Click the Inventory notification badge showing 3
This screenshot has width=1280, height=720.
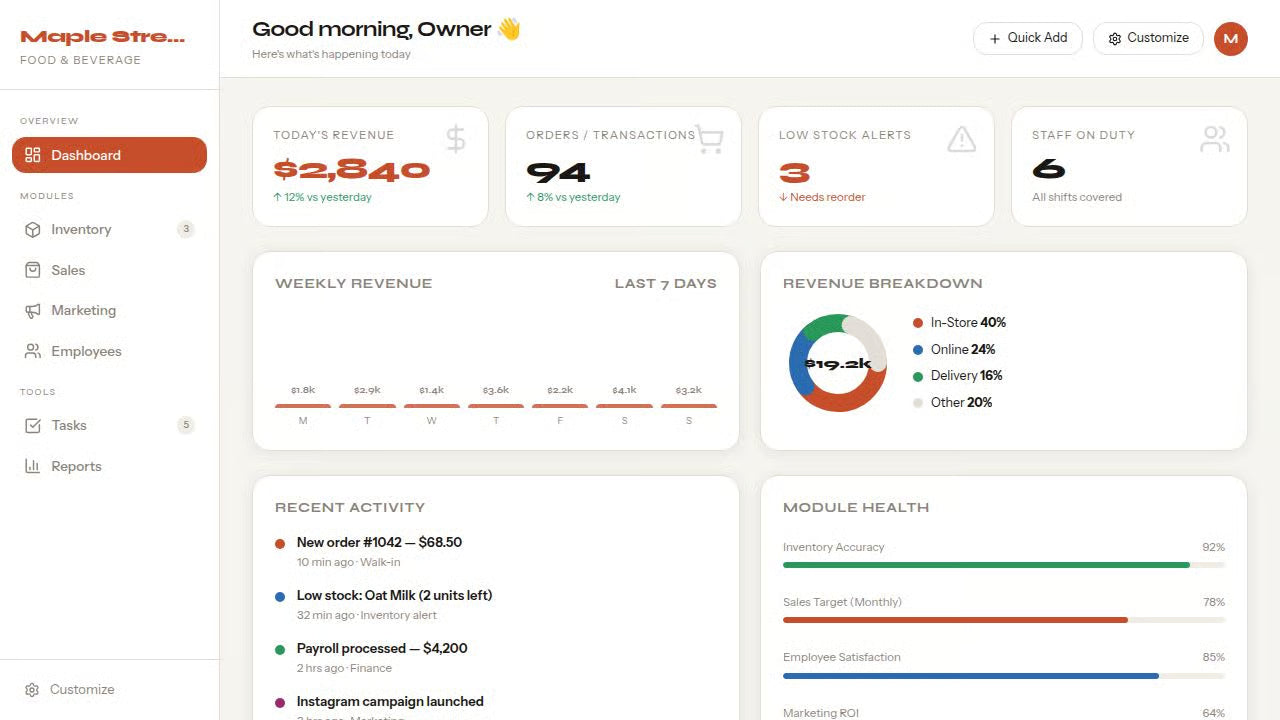click(x=185, y=229)
